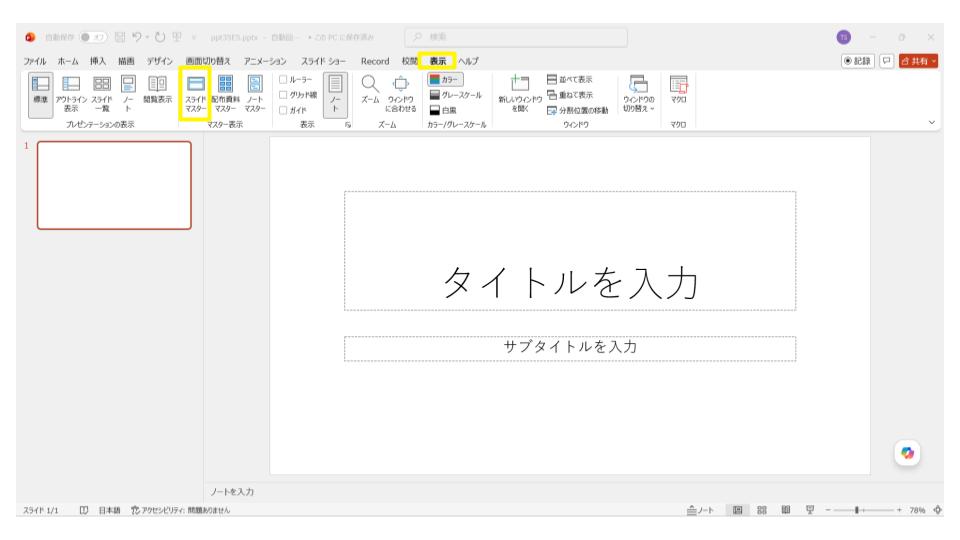This screenshot has height=540, width=960.
Task: Open the ノート notes page view in ribbon
Action: [128, 94]
